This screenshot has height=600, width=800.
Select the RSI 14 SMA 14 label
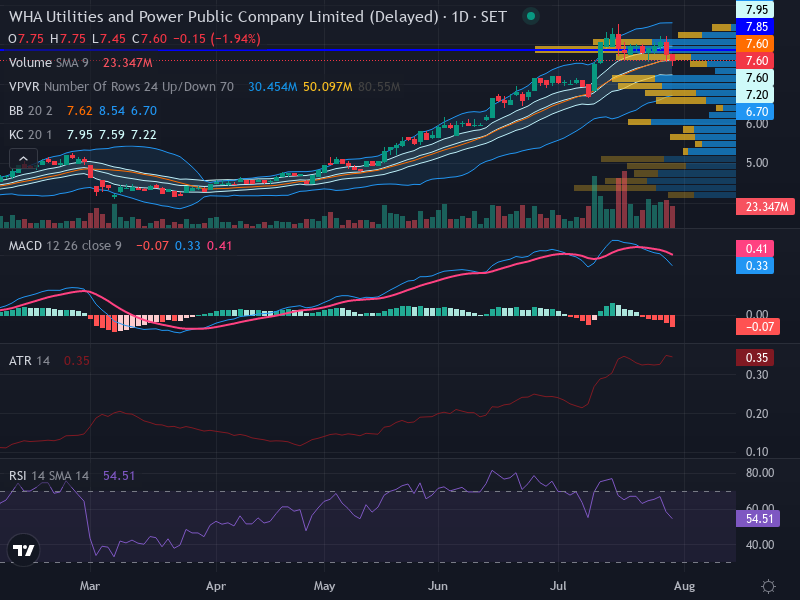tap(48, 476)
